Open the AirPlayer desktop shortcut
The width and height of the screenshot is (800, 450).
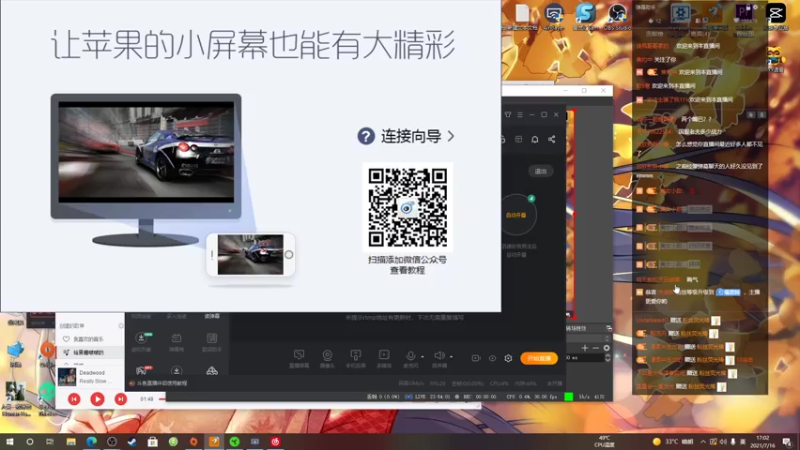[x=554, y=16]
